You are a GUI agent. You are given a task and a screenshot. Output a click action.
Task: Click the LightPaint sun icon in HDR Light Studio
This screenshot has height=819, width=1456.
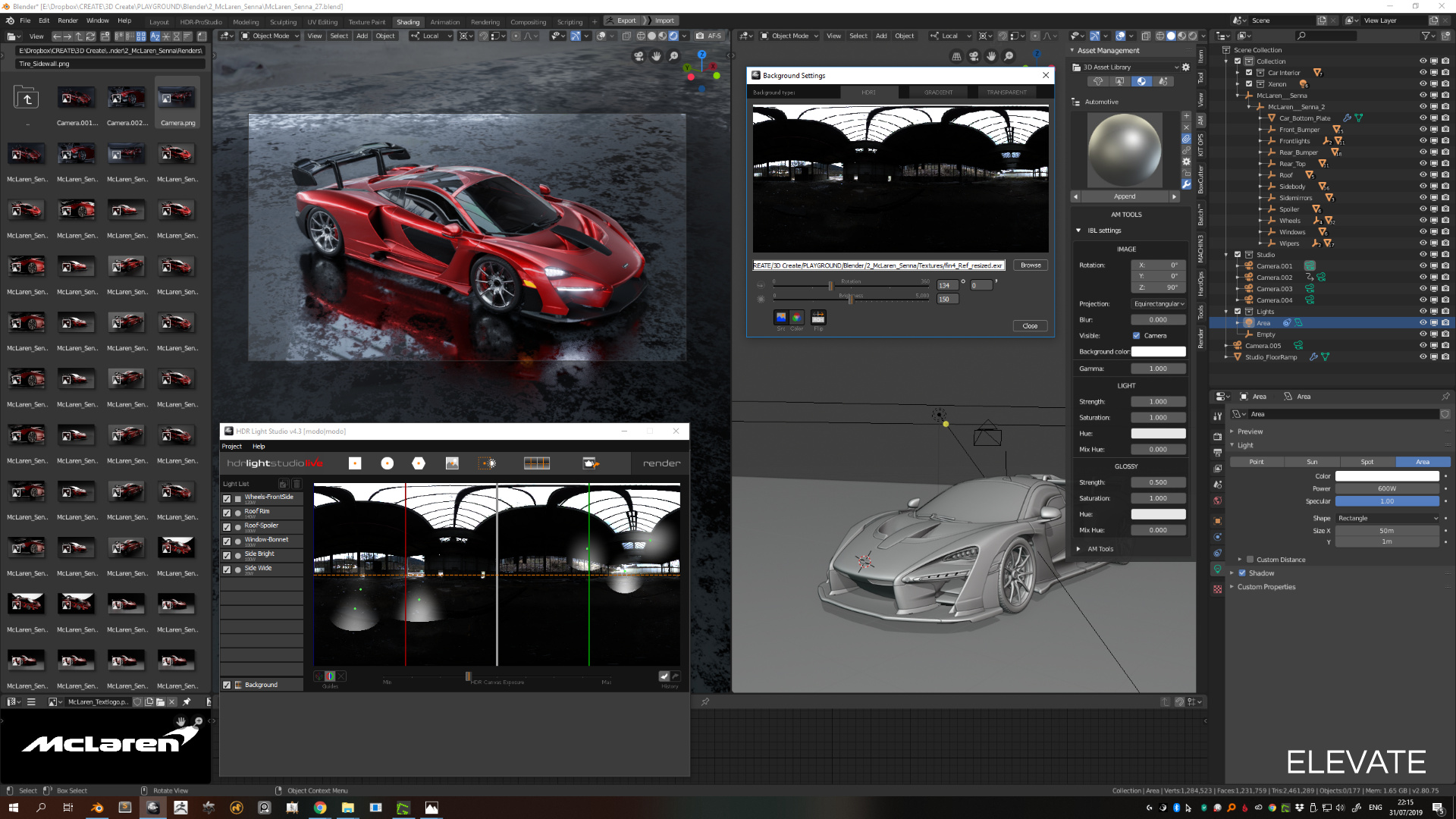pos(487,463)
